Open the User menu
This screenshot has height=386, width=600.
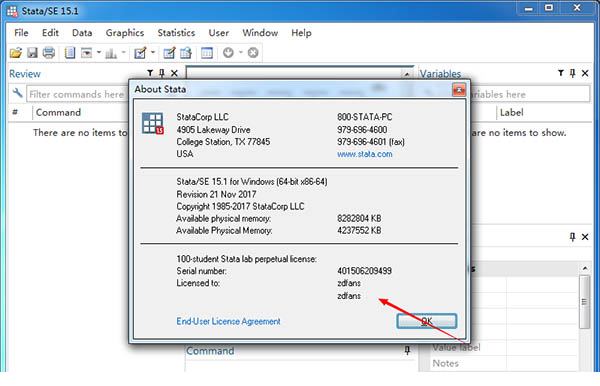[x=218, y=33]
